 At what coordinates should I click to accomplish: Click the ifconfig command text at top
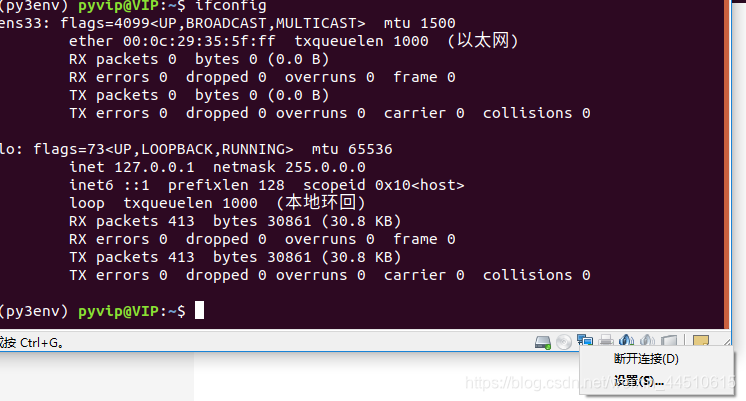231,6
